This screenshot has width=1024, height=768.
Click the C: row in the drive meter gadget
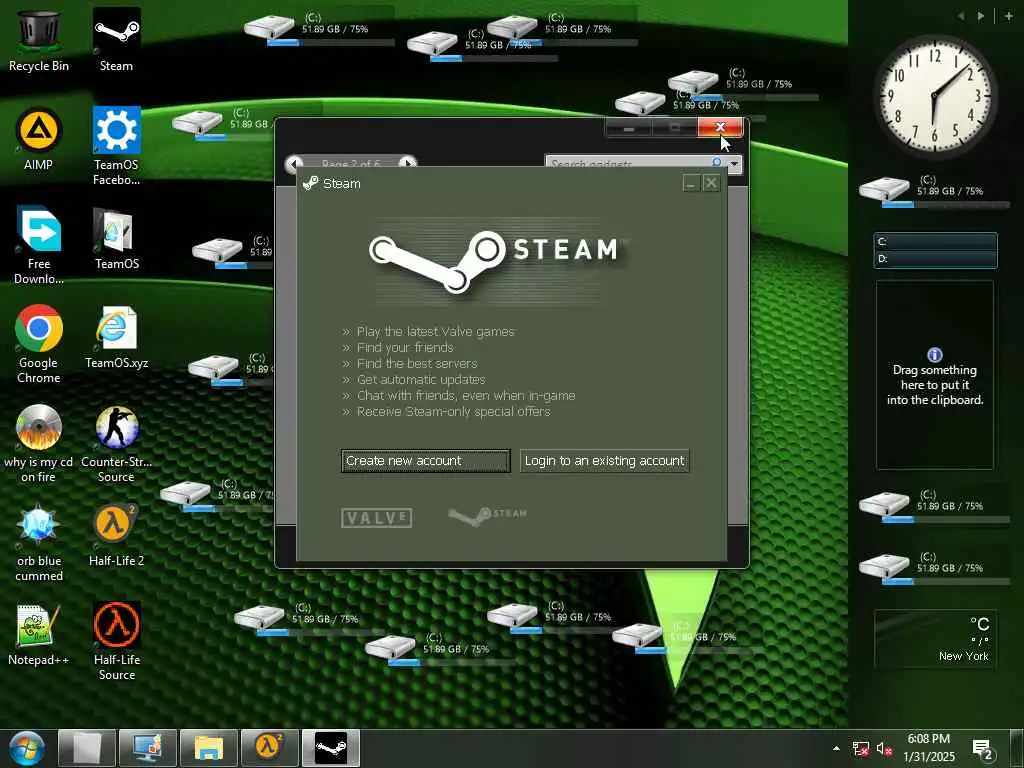pyautogui.click(x=935, y=242)
